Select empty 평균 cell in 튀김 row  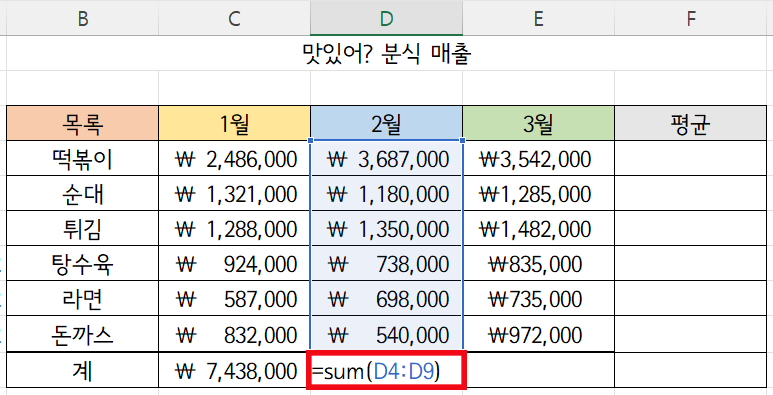click(691, 228)
